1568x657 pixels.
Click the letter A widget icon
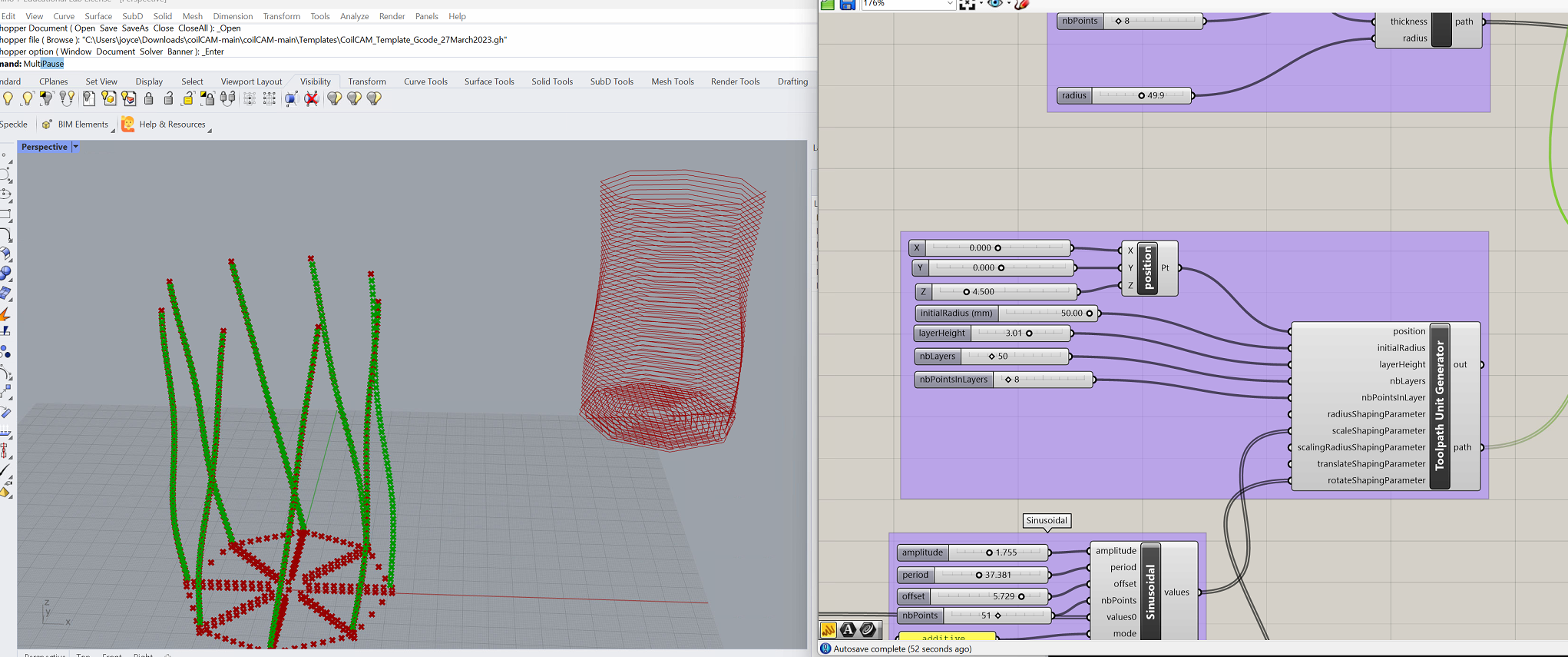[x=848, y=630]
